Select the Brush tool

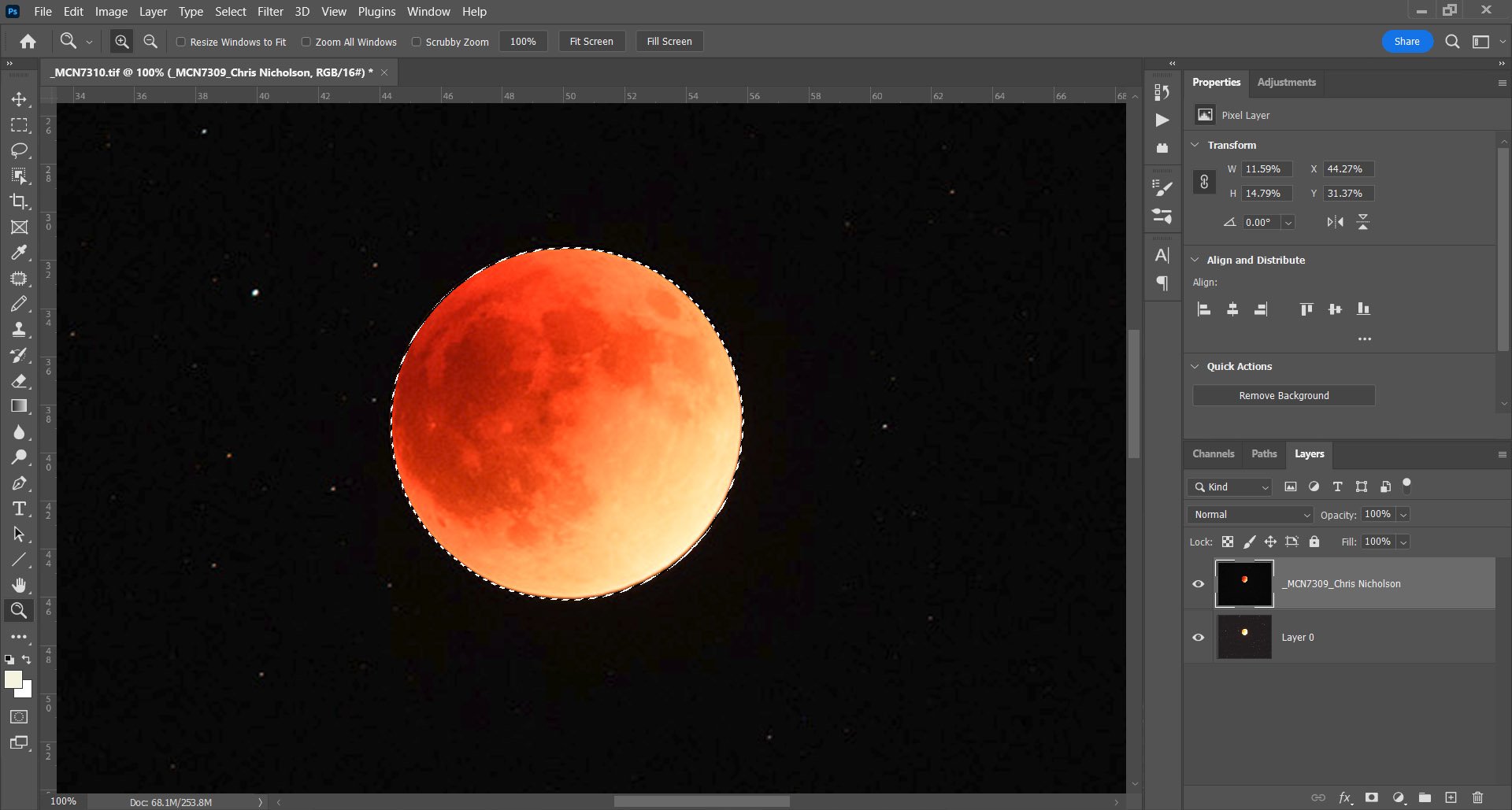(x=19, y=304)
